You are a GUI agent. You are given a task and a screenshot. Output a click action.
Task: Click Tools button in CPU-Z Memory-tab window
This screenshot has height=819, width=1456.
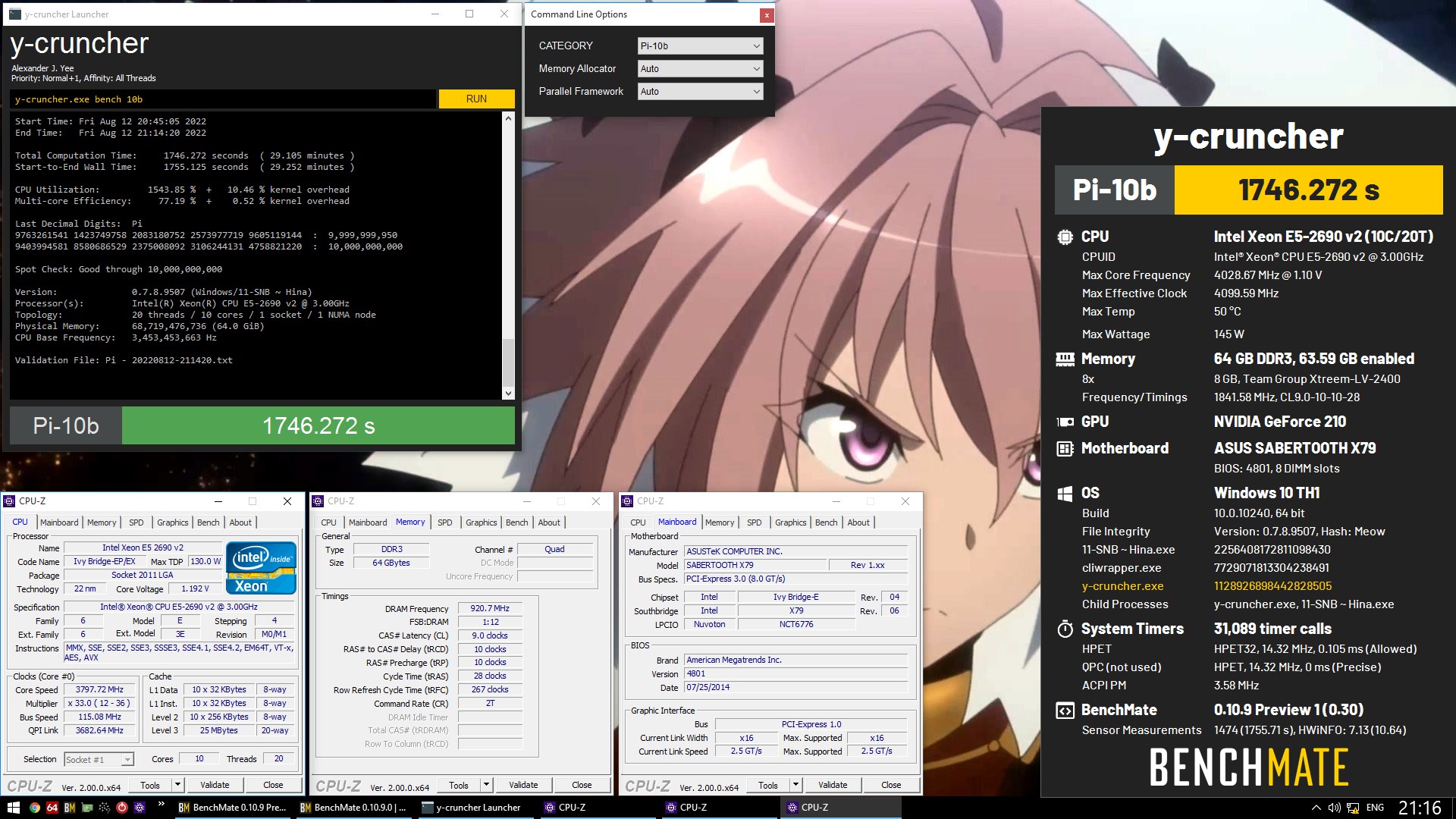[x=459, y=785]
